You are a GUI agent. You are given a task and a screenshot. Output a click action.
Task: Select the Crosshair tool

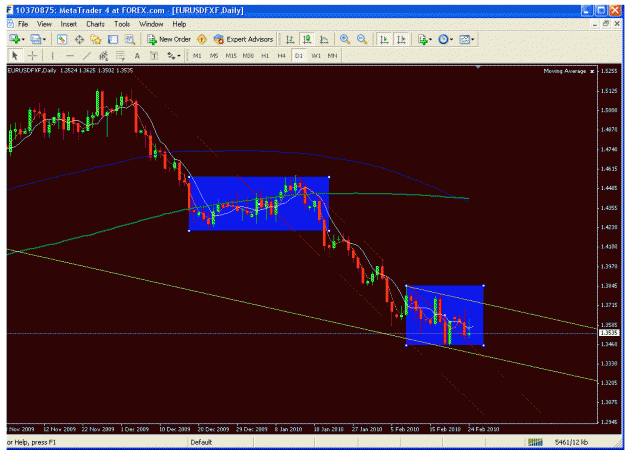pos(32,55)
